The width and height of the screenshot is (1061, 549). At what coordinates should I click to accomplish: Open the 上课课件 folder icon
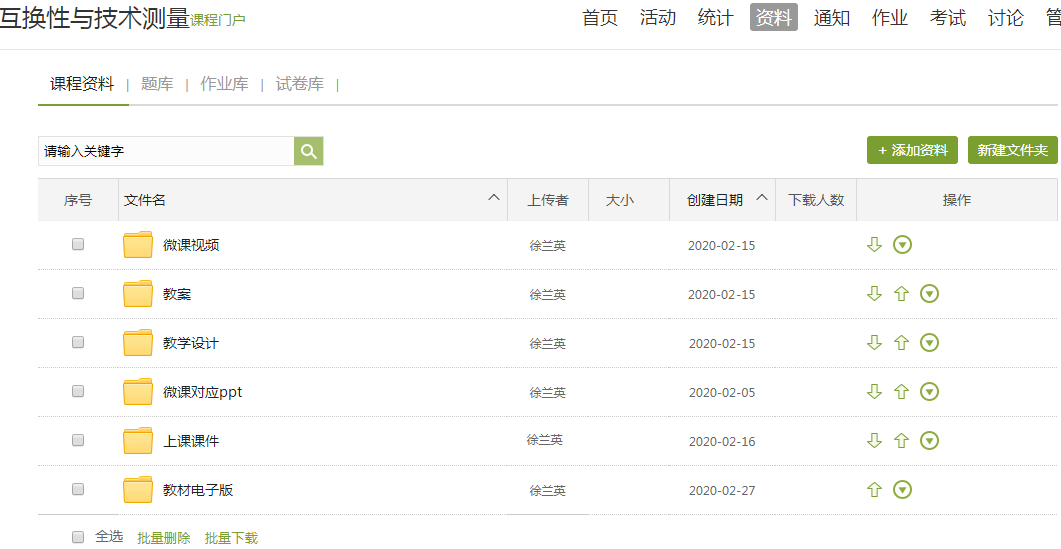coord(138,441)
